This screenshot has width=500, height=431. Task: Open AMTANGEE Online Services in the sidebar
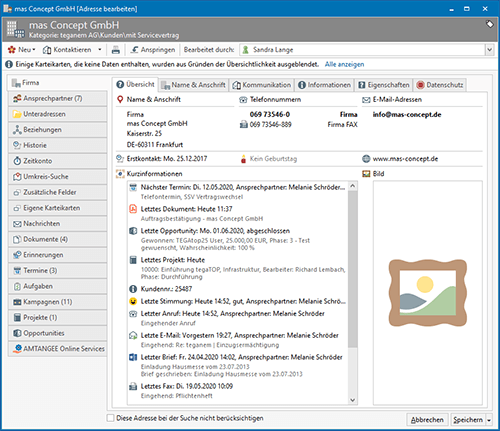pyautogui.click(x=57, y=349)
